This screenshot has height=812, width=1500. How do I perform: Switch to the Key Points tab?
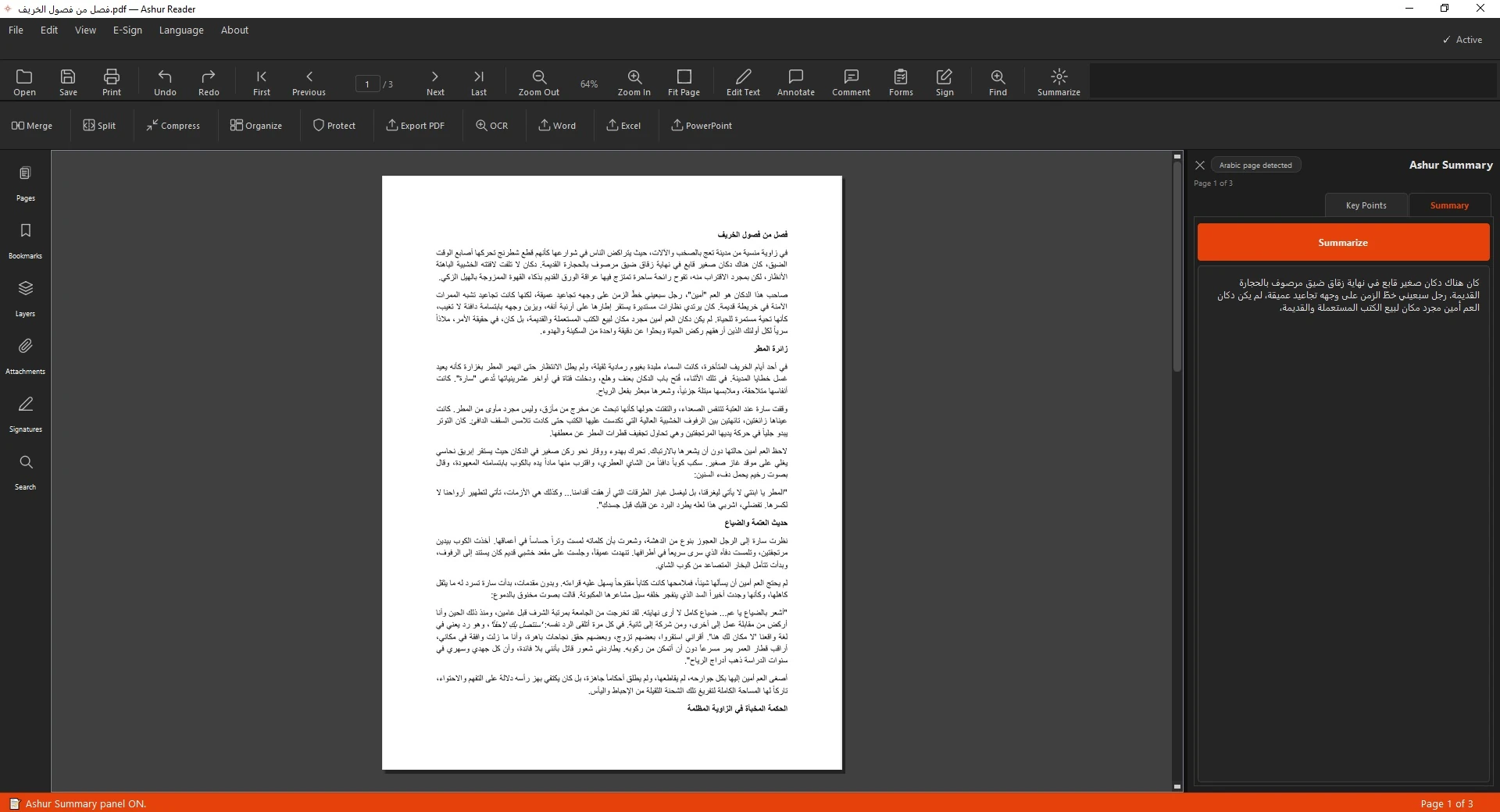pos(1366,205)
